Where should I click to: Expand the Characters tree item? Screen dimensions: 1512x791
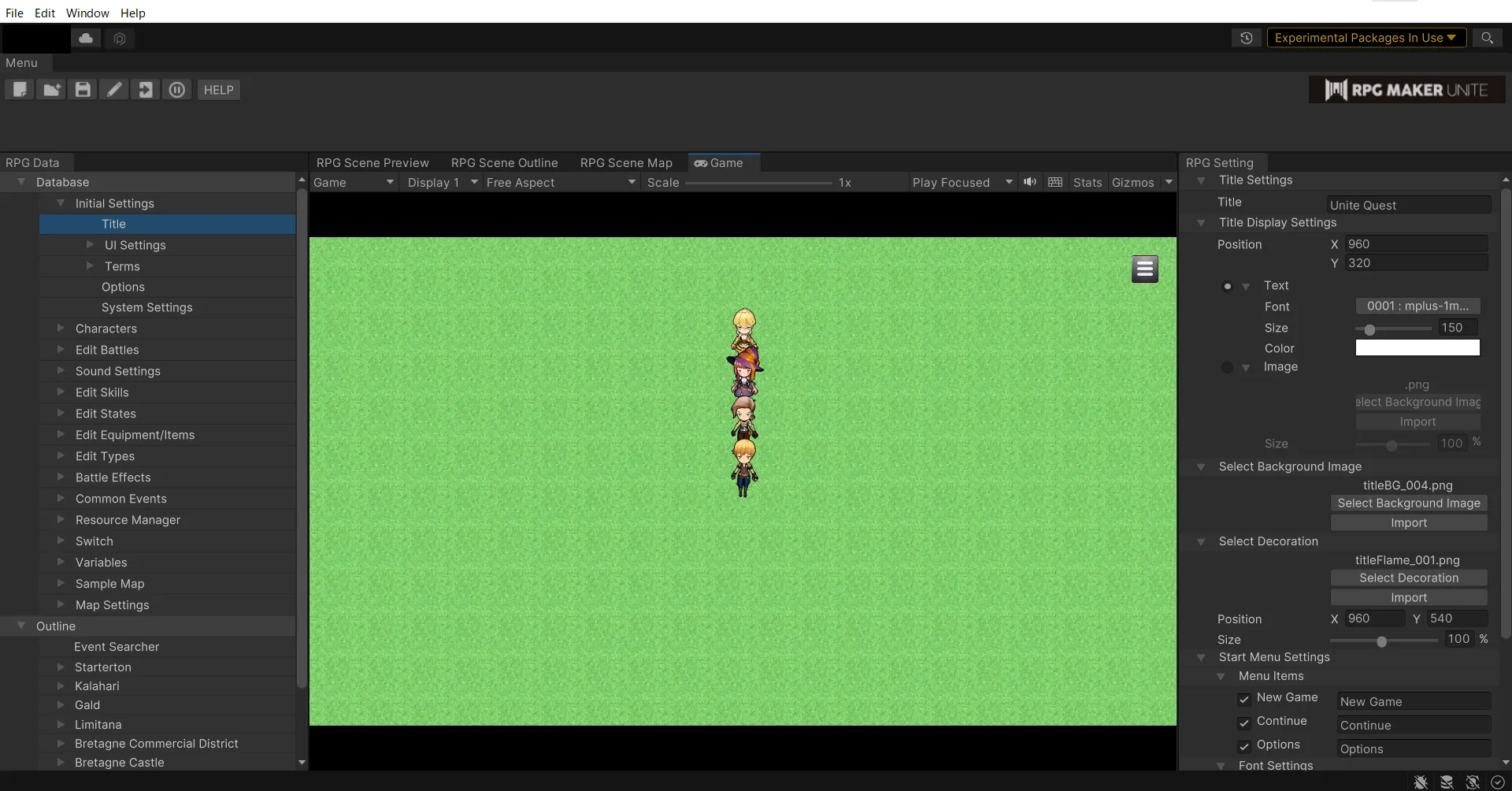click(x=61, y=329)
